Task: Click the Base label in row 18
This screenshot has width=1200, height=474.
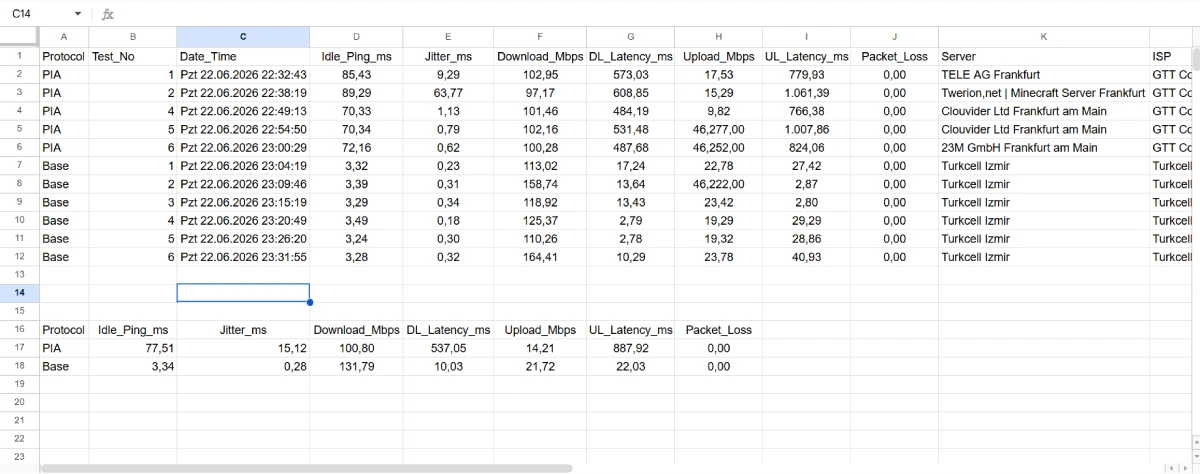Action: [x=63, y=366]
